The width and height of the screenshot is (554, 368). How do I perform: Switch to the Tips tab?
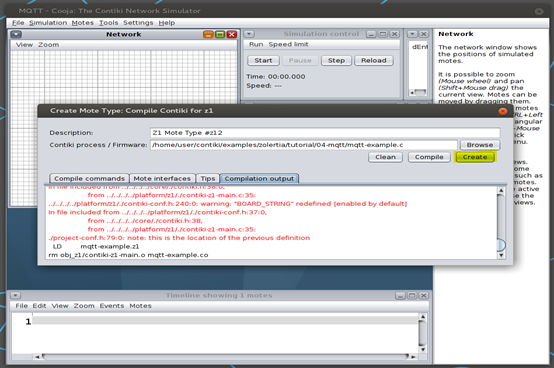pyautogui.click(x=208, y=178)
